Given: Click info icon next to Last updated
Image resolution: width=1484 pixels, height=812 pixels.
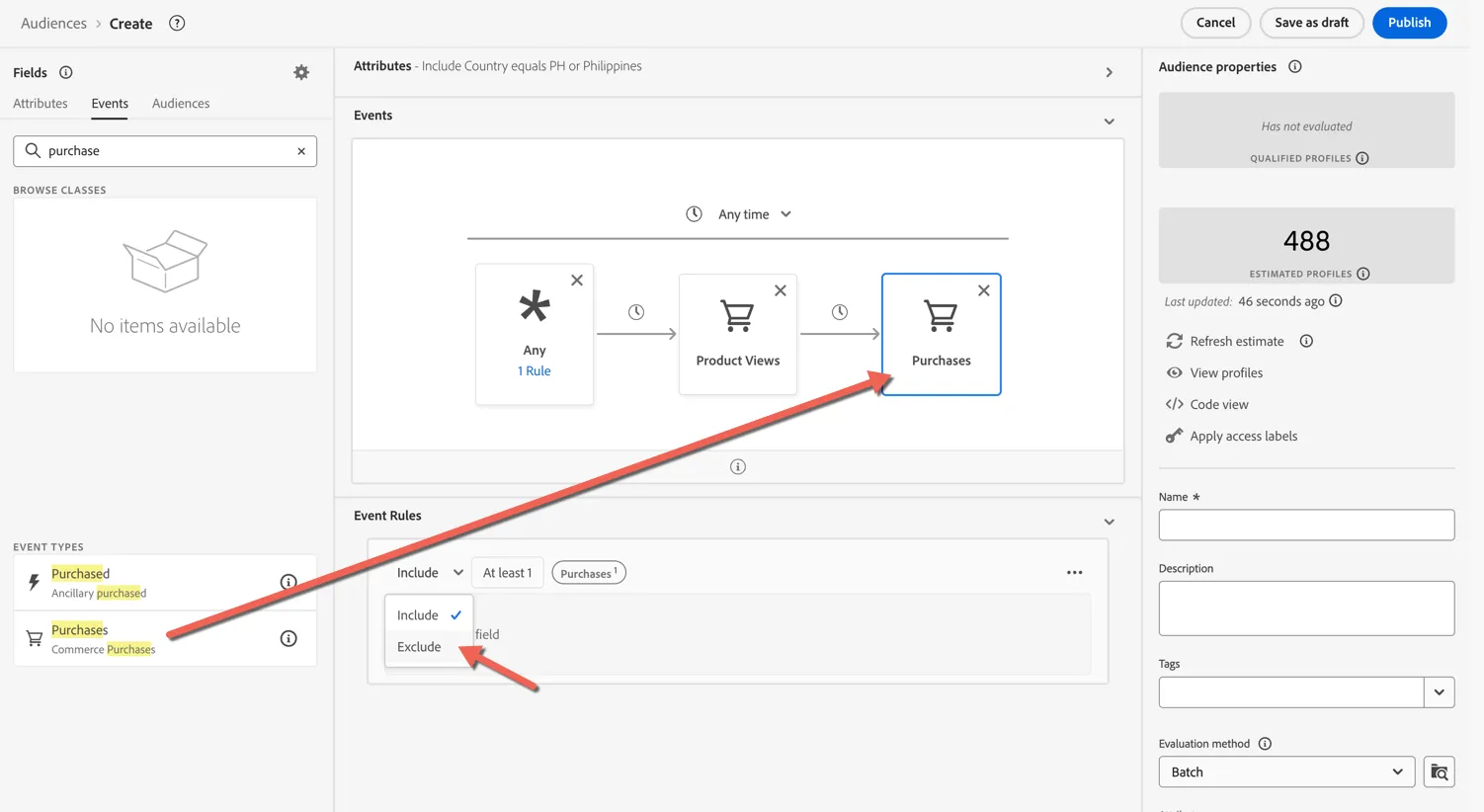Looking at the screenshot, I should (x=1336, y=301).
